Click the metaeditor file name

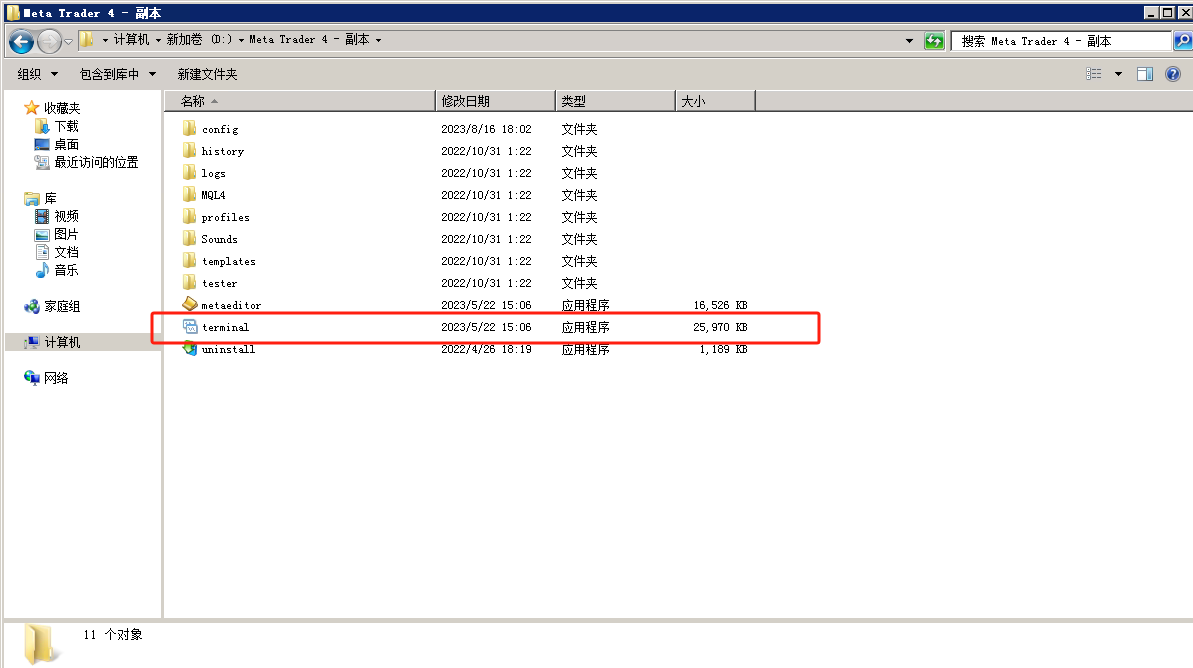tap(231, 305)
